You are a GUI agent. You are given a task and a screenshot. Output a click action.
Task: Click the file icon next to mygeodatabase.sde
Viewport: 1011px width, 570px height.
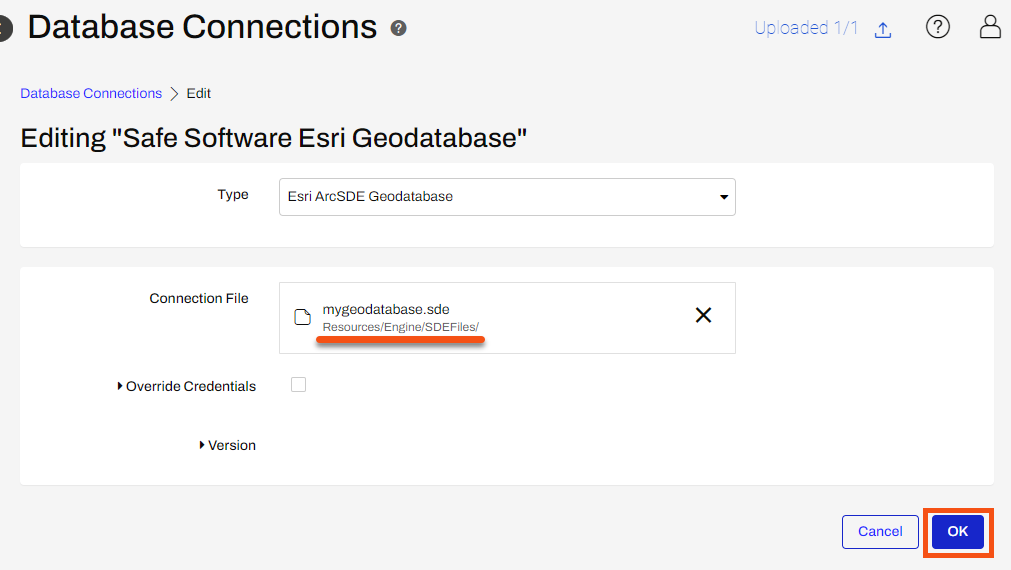pos(302,317)
